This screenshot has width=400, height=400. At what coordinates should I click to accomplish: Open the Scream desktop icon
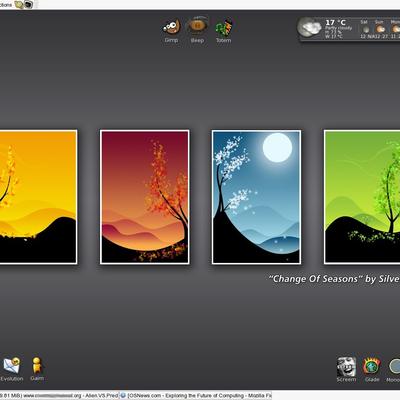[346, 366]
